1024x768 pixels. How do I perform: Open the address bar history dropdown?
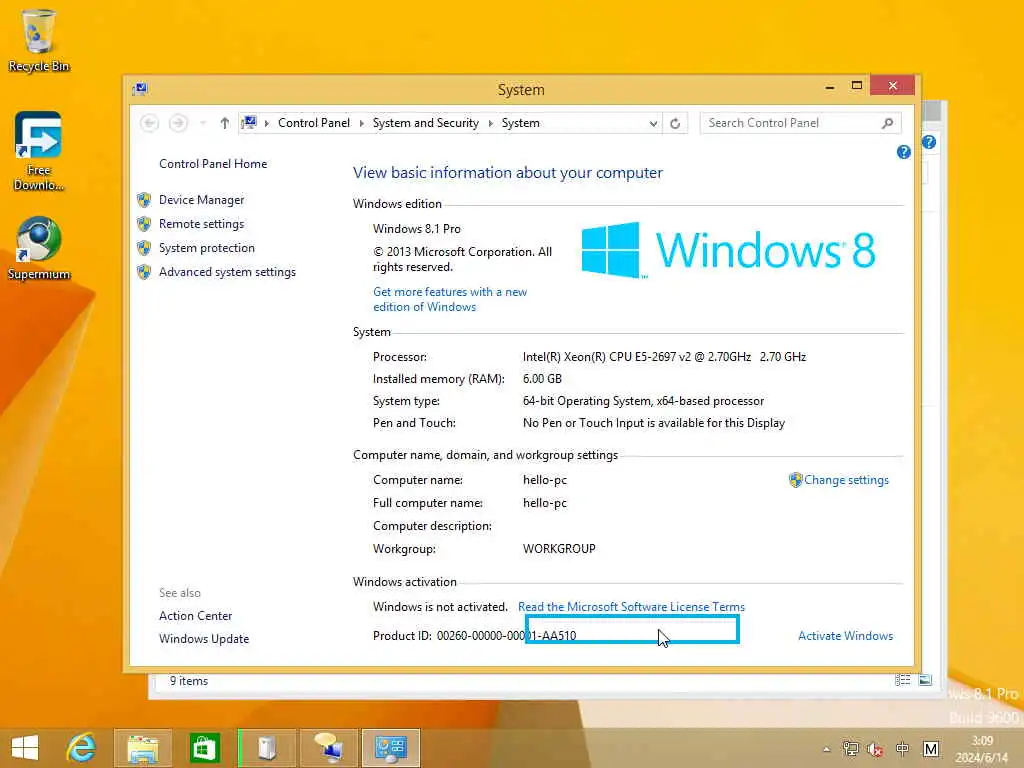coord(653,123)
